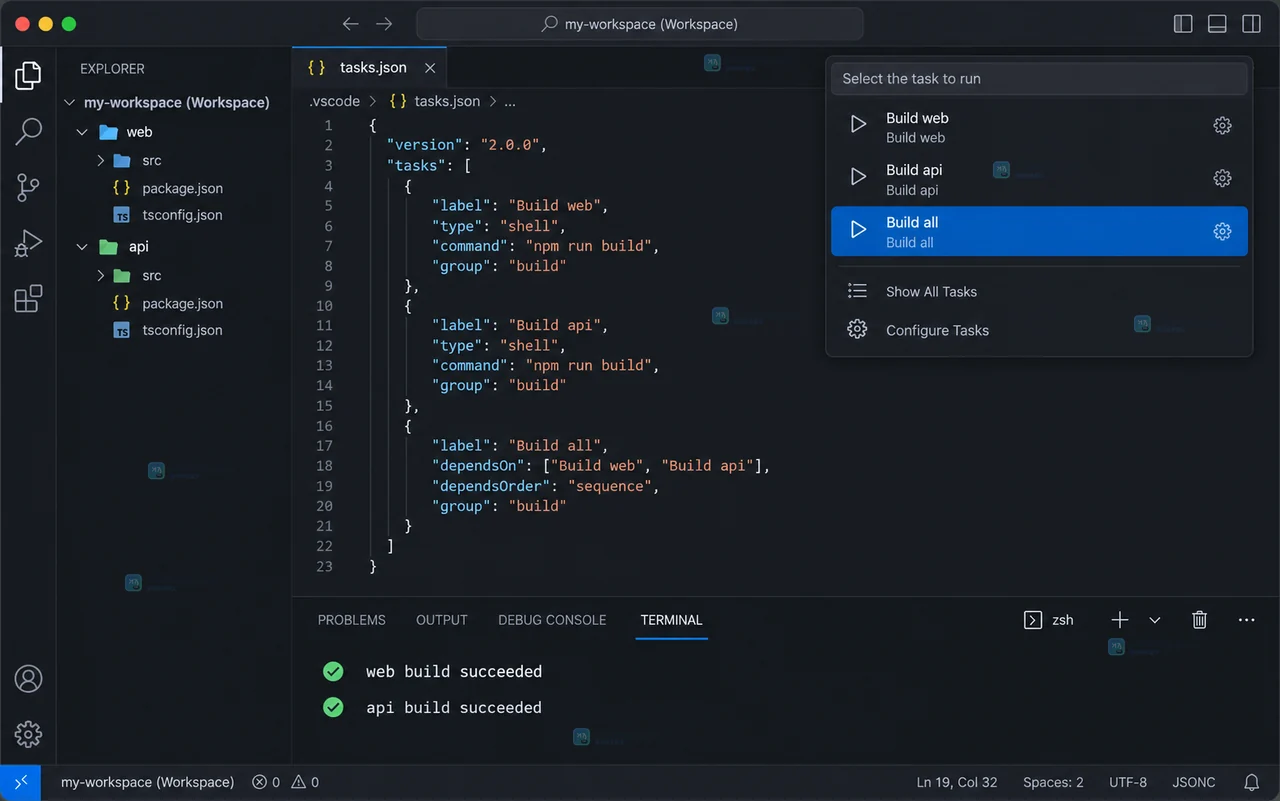Open tsconfig.json in the web folder
Viewport: 1280px width, 801px height.
pos(182,215)
